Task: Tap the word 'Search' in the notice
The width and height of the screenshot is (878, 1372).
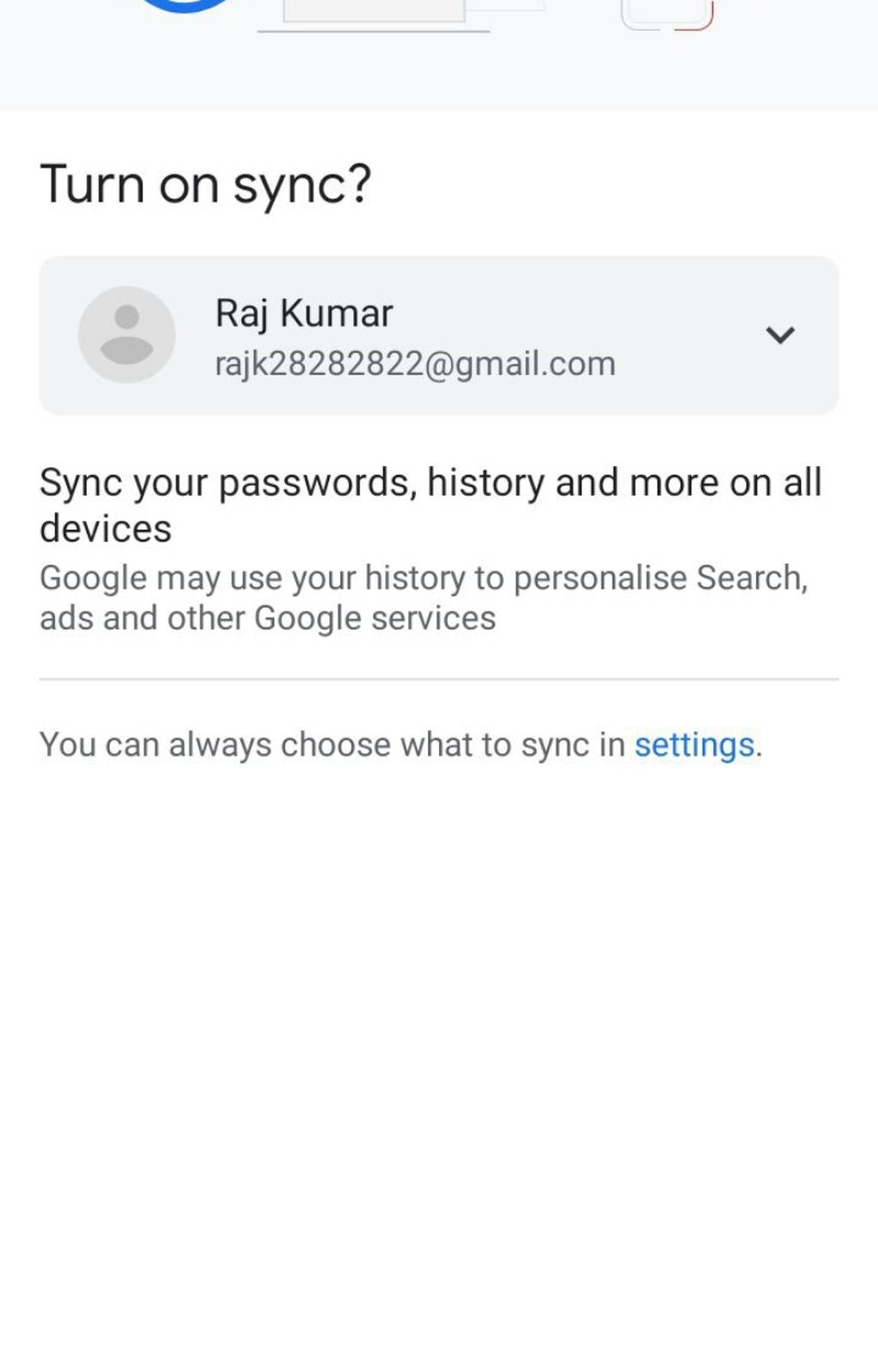Action: [x=751, y=578]
